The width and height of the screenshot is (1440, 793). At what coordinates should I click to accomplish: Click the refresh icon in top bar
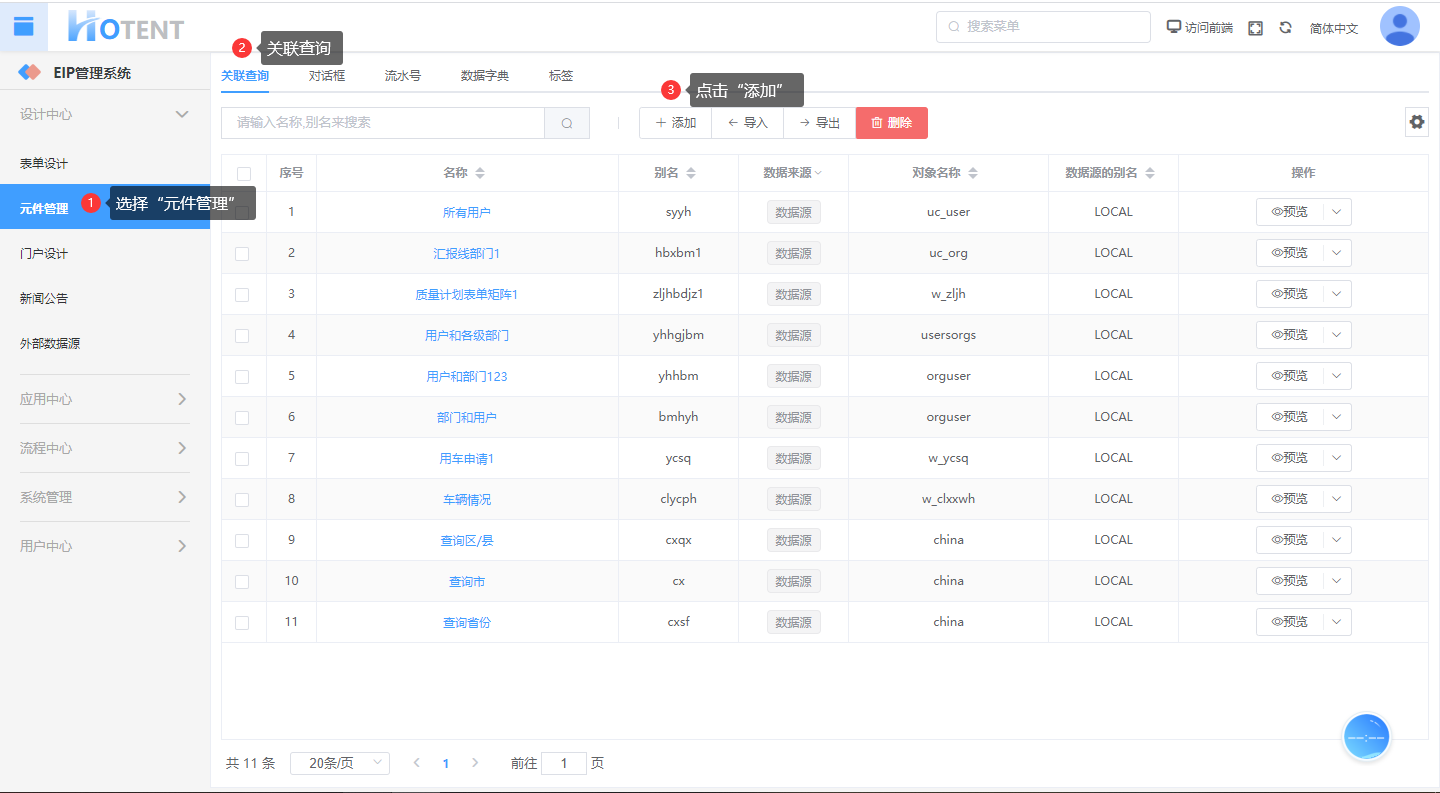(1286, 28)
